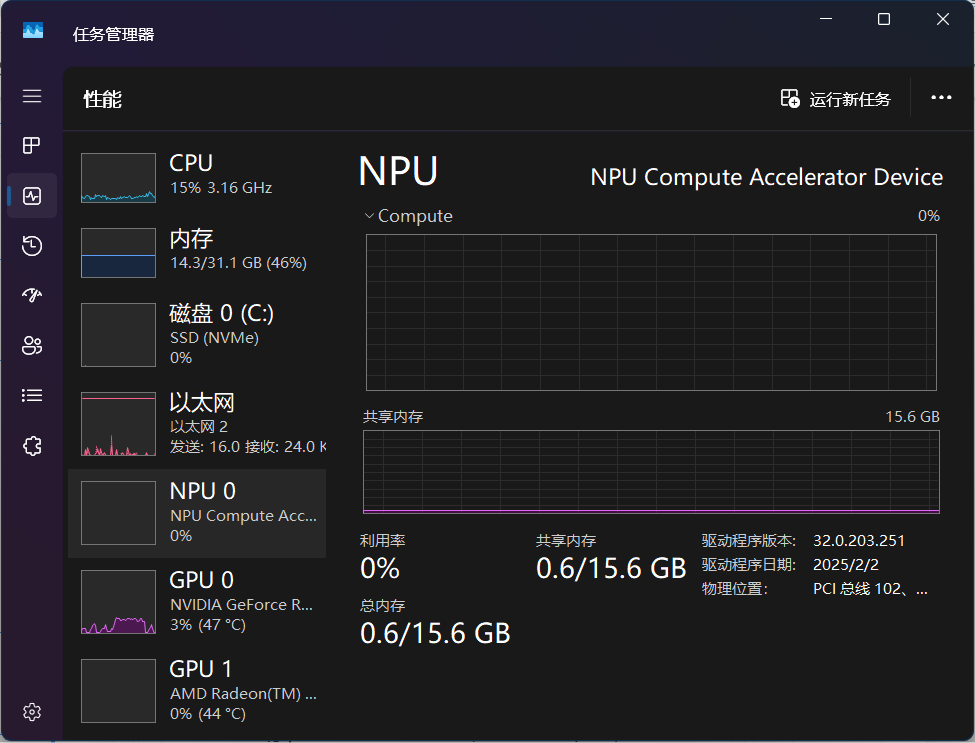Open the Details list page icon
975x743 pixels.
32,396
